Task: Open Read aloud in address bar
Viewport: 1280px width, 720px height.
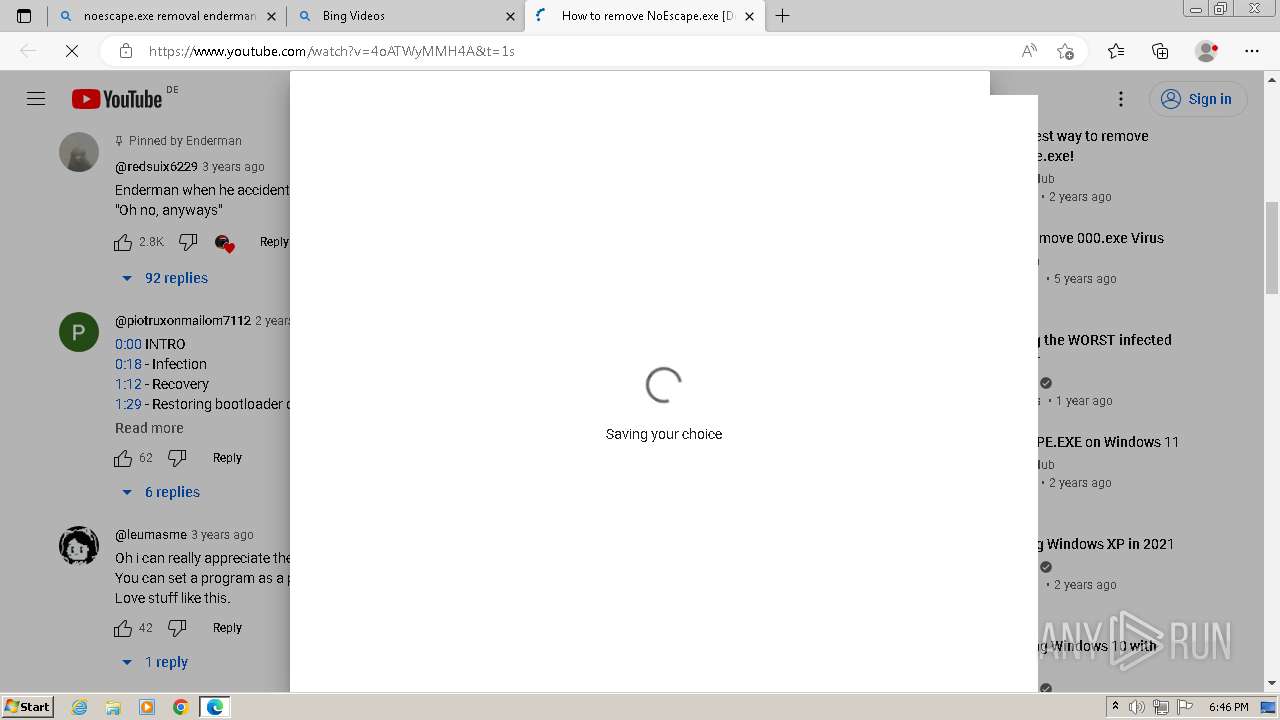Action: [1029, 51]
